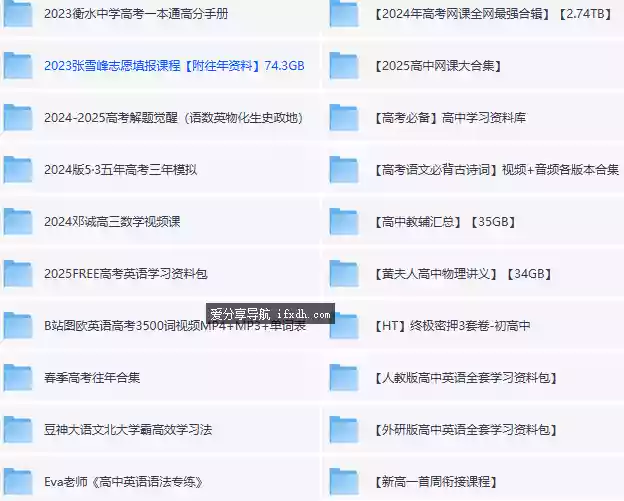The image size is (624, 501).
Task: Click folder icon beside Eva老师《高中英语语法专练》
Action: (x=18, y=482)
